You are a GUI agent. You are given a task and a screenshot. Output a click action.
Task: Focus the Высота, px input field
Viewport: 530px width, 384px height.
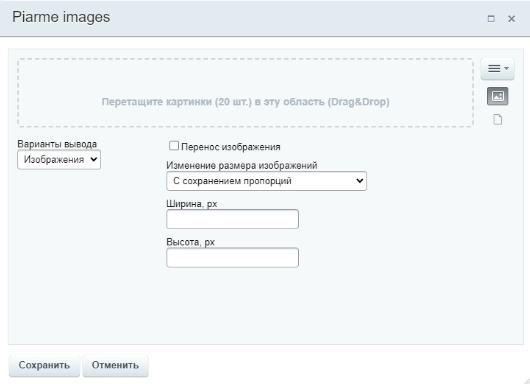[x=233, y=258]
